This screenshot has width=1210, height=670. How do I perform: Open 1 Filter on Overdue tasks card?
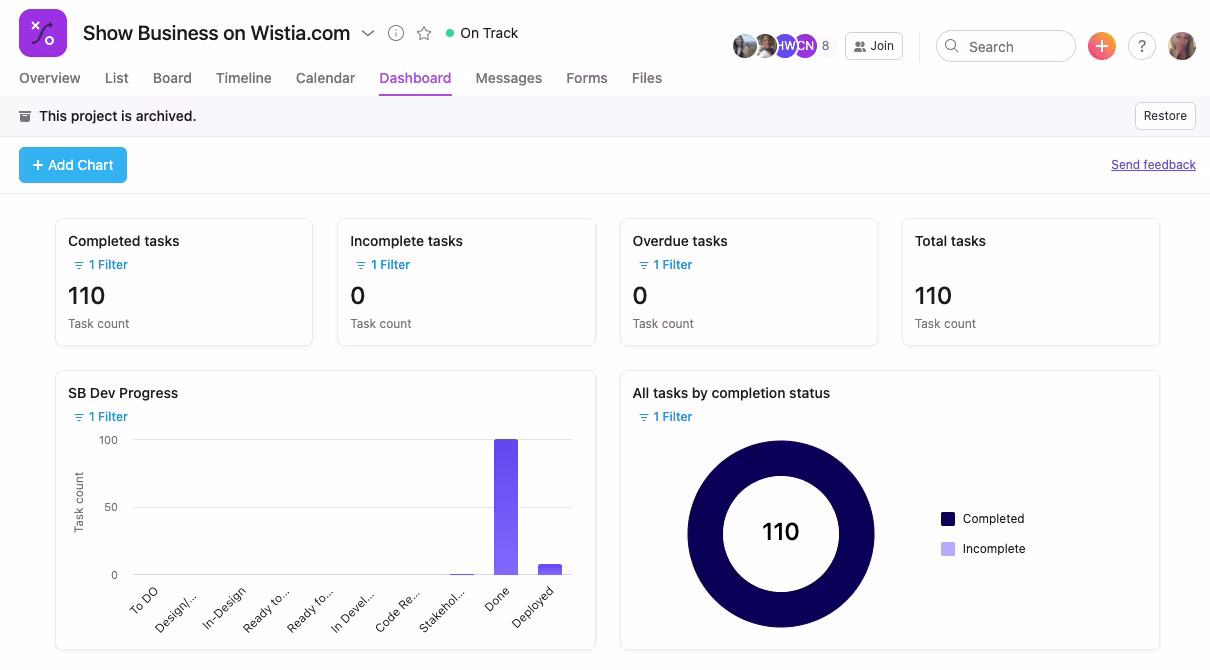click(x=665, y=265)
